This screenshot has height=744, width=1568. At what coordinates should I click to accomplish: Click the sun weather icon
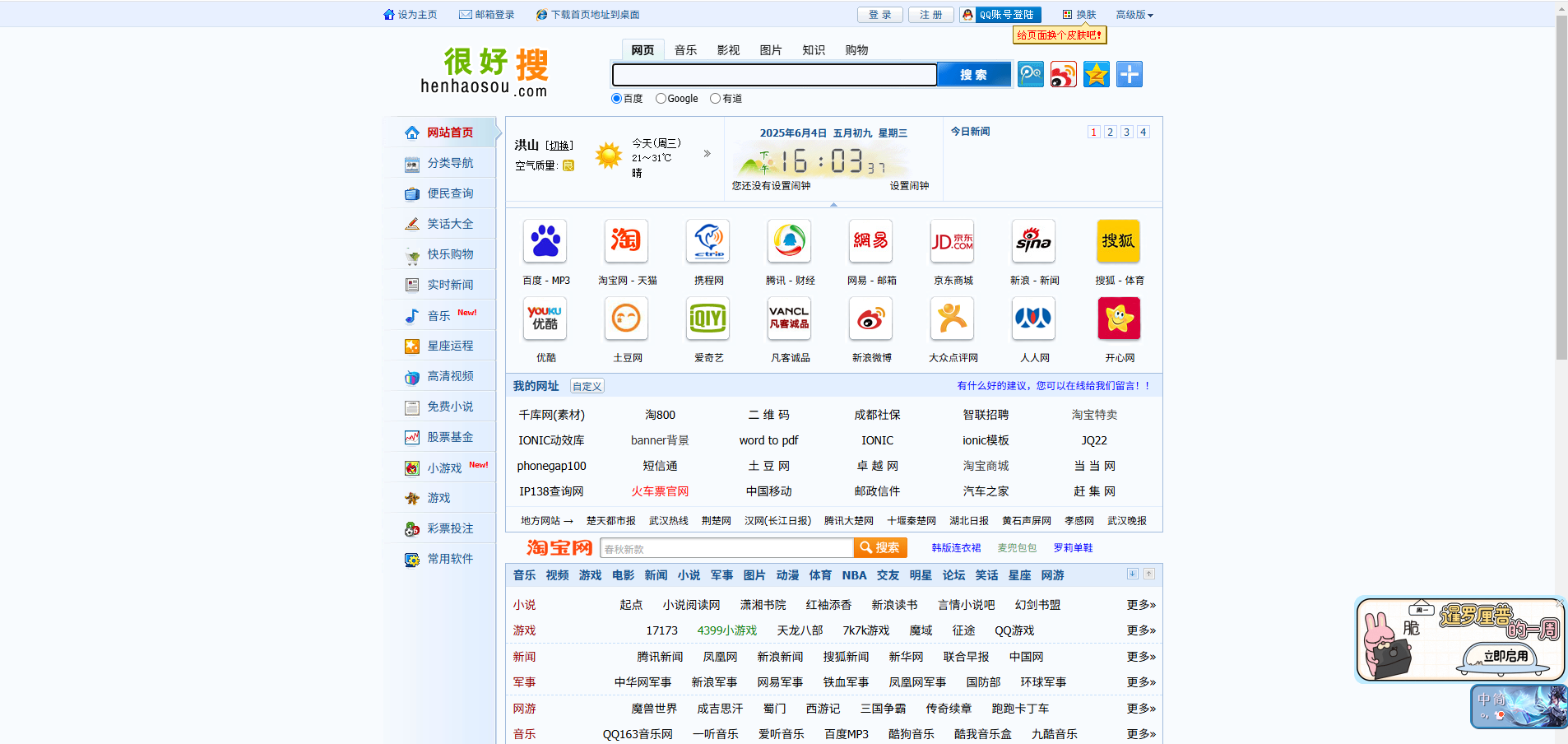[609, 155]
